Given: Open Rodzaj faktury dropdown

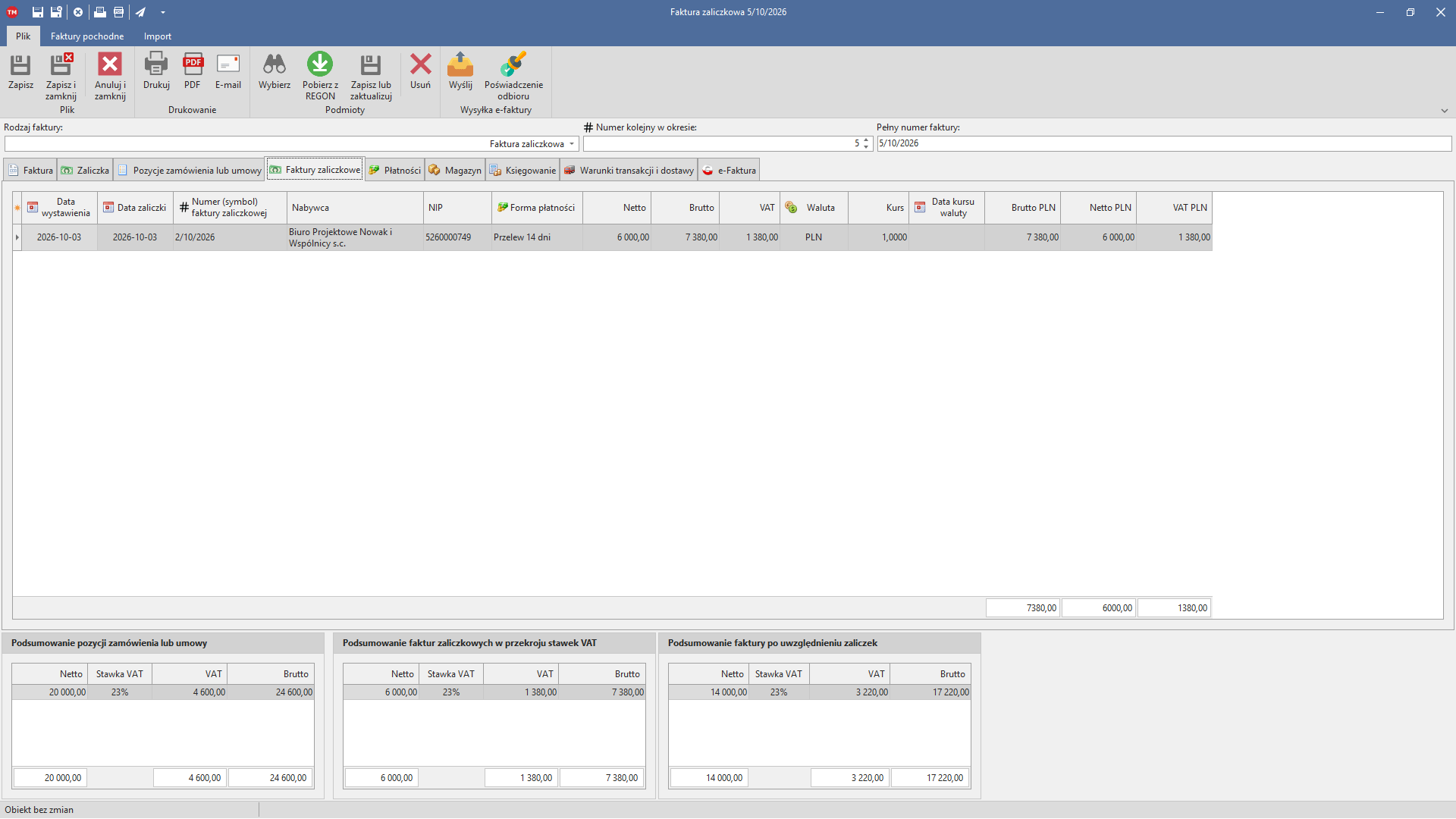Looking at the screenshot, I should tap(572, 144).
